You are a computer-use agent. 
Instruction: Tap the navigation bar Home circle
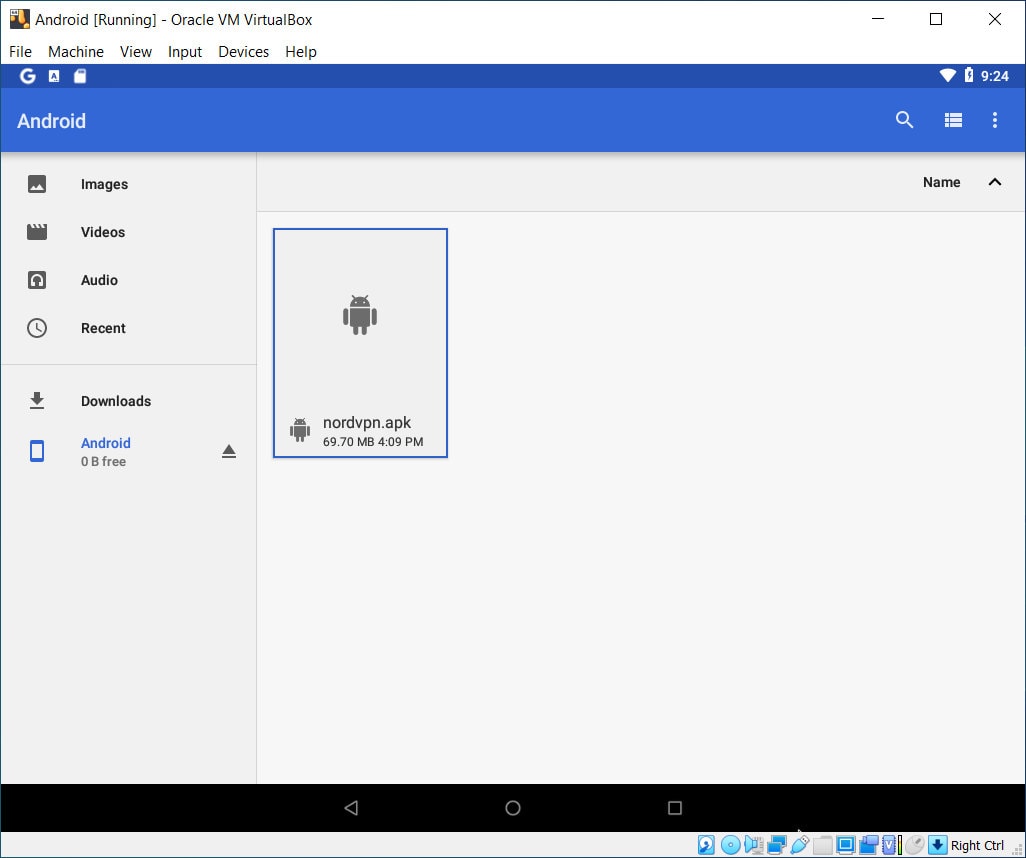click(513, 808)
